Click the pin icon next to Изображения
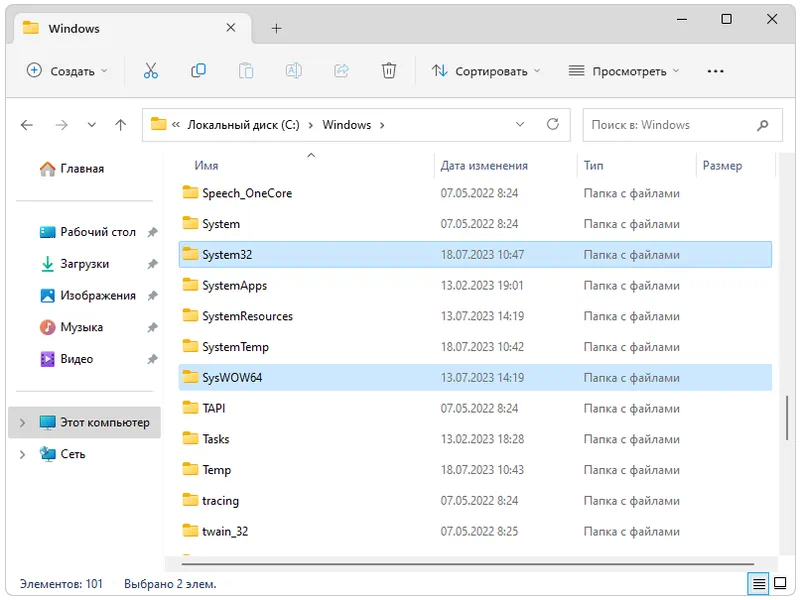 152,296
